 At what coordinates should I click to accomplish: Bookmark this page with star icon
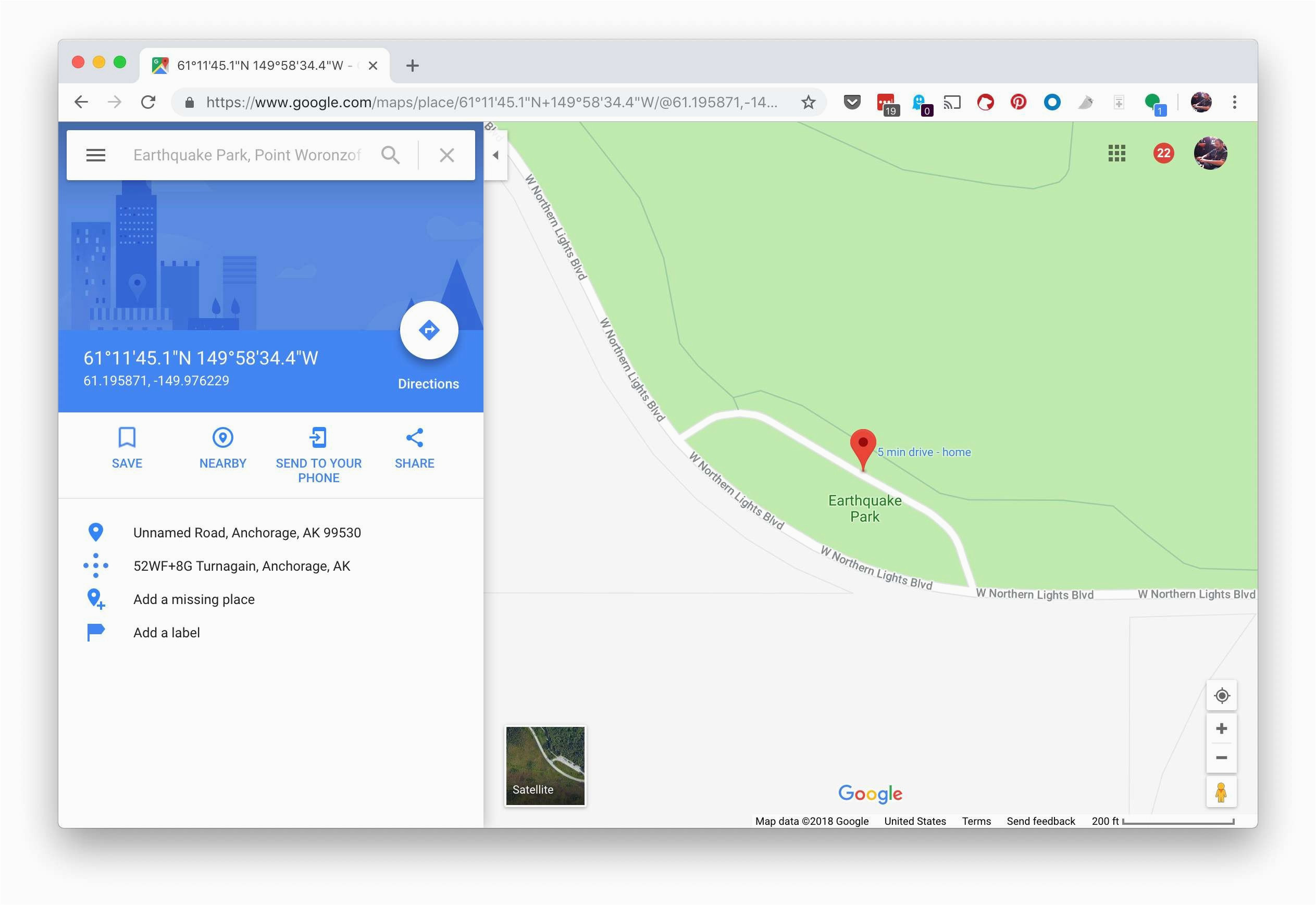click(x=808, y=102)
